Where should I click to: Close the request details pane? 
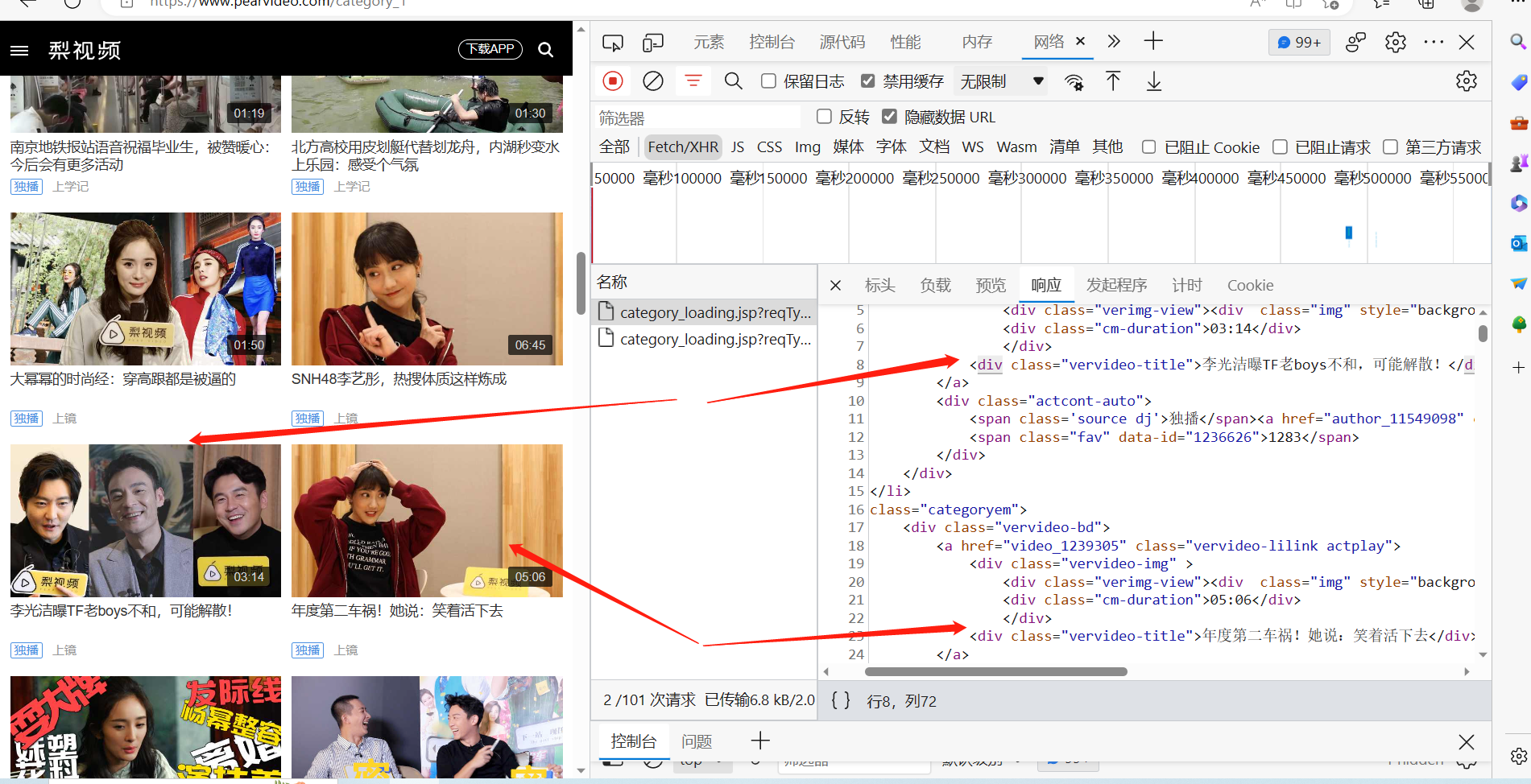[836, 285]
